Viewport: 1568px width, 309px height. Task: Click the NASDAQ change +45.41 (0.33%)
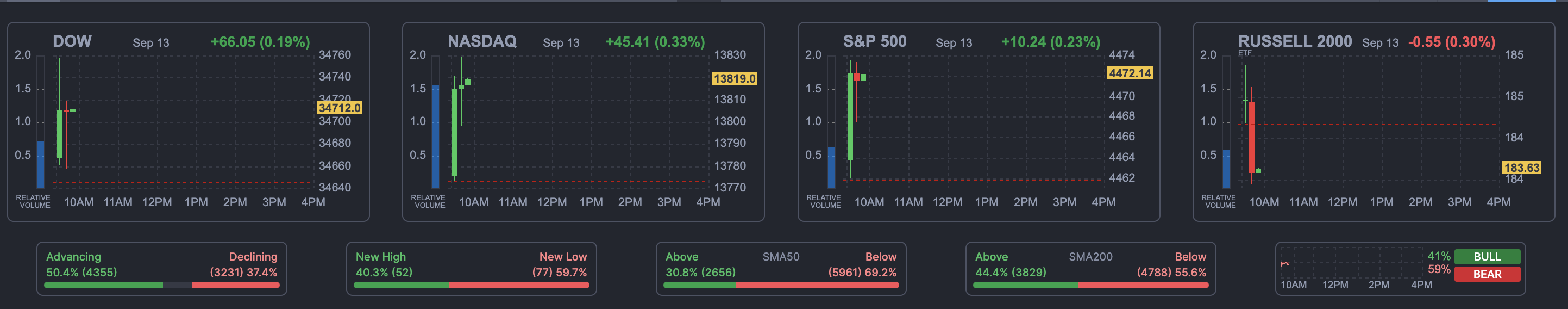click(x=655, y=42)
